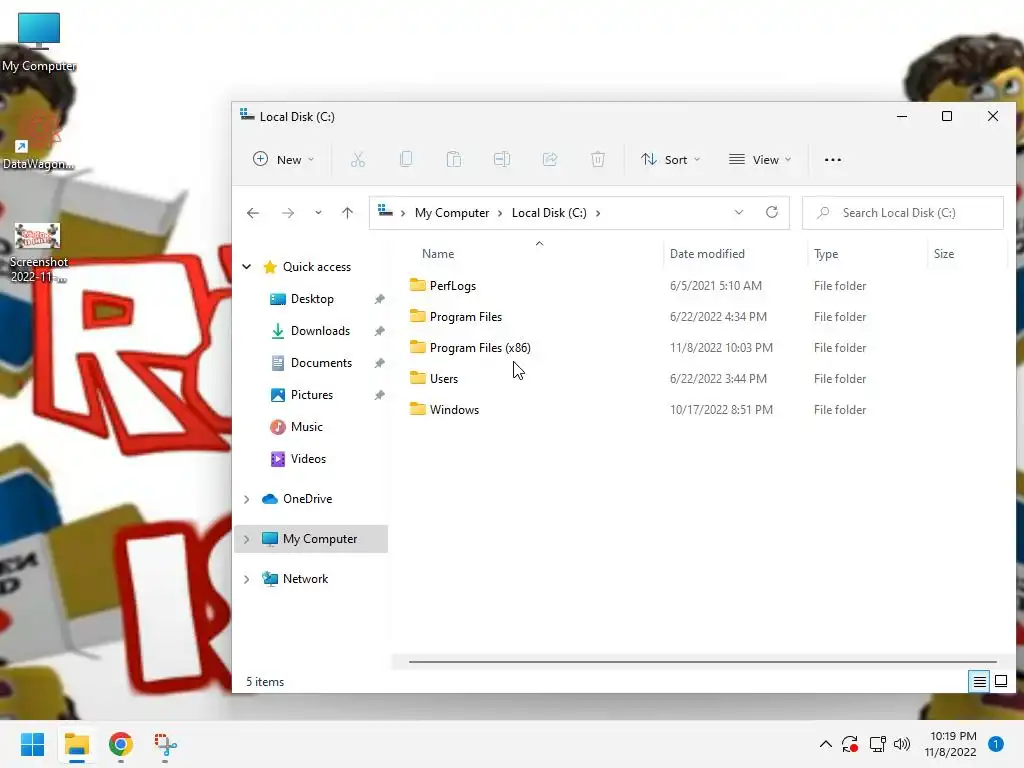Open Downloads in Quick access

320,331
